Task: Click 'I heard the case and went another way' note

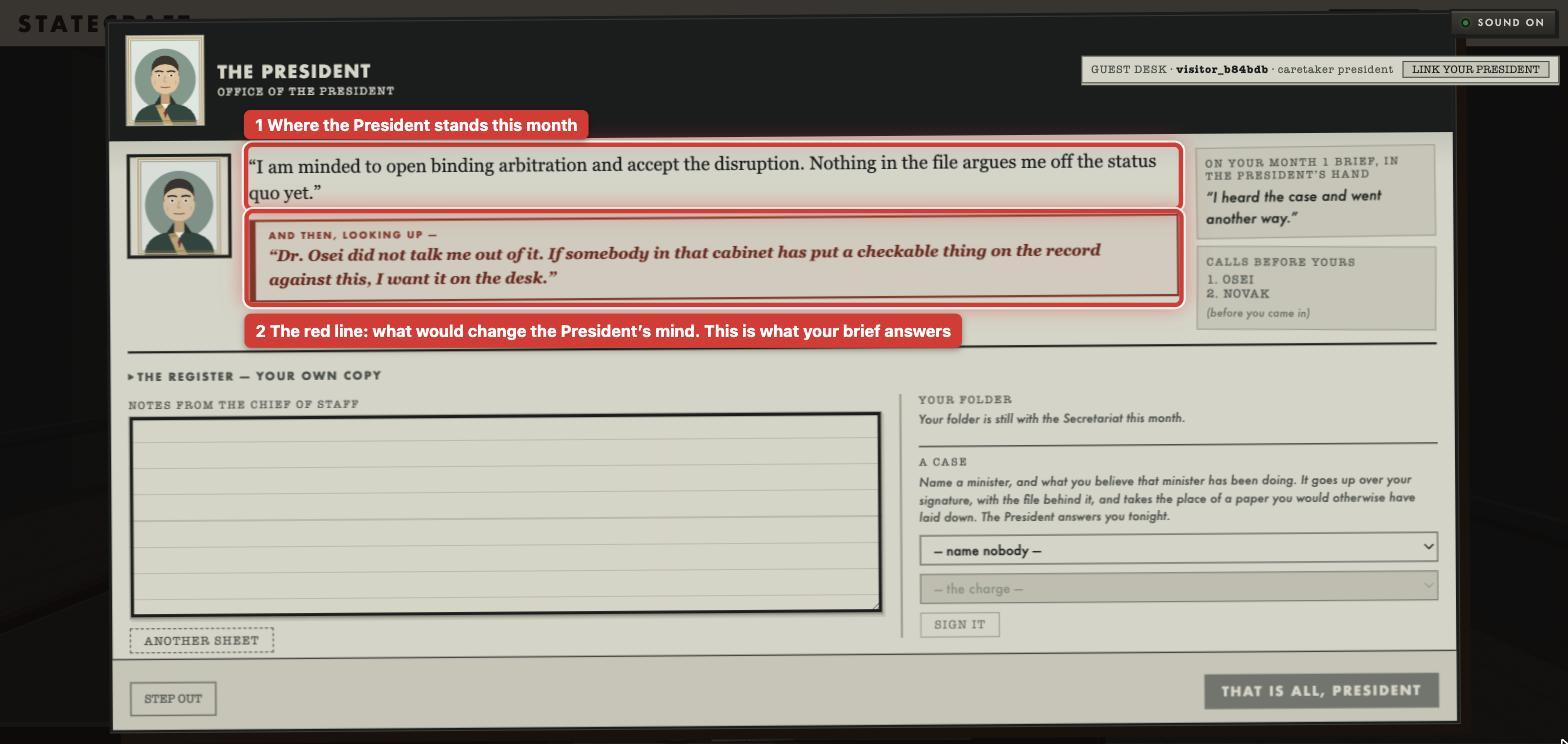Action: coord(1294,207)
